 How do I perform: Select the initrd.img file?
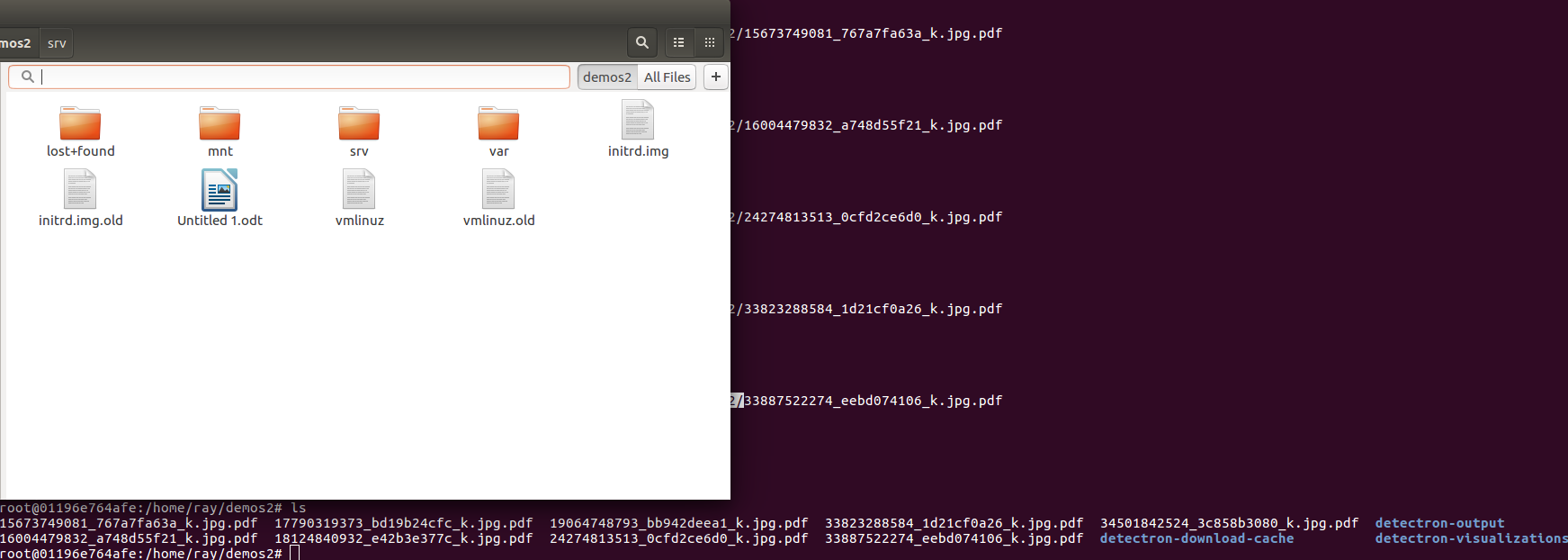click(x=638, y=129)
